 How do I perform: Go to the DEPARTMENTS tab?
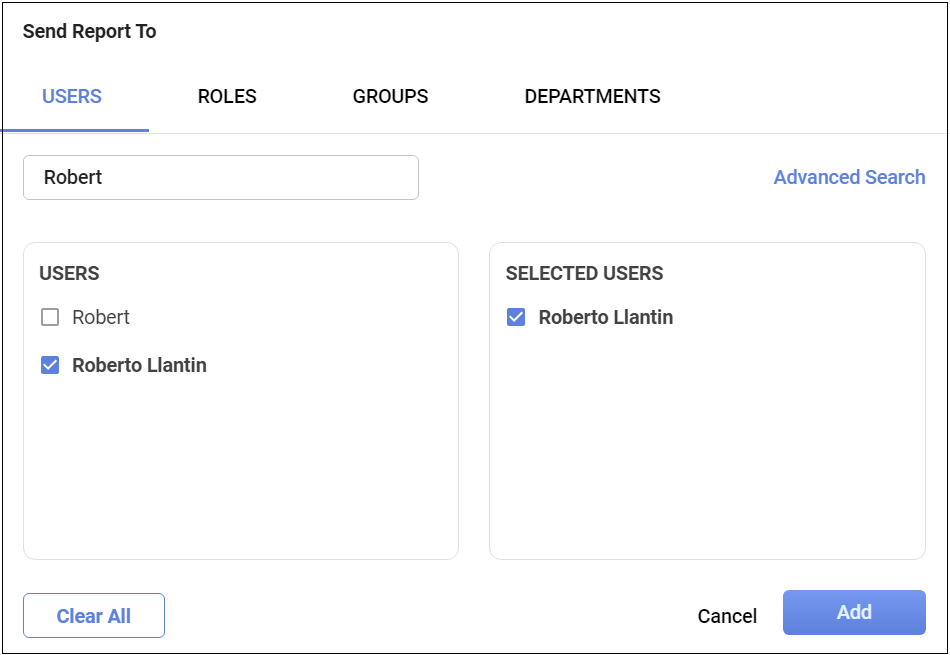pos(592,97)
